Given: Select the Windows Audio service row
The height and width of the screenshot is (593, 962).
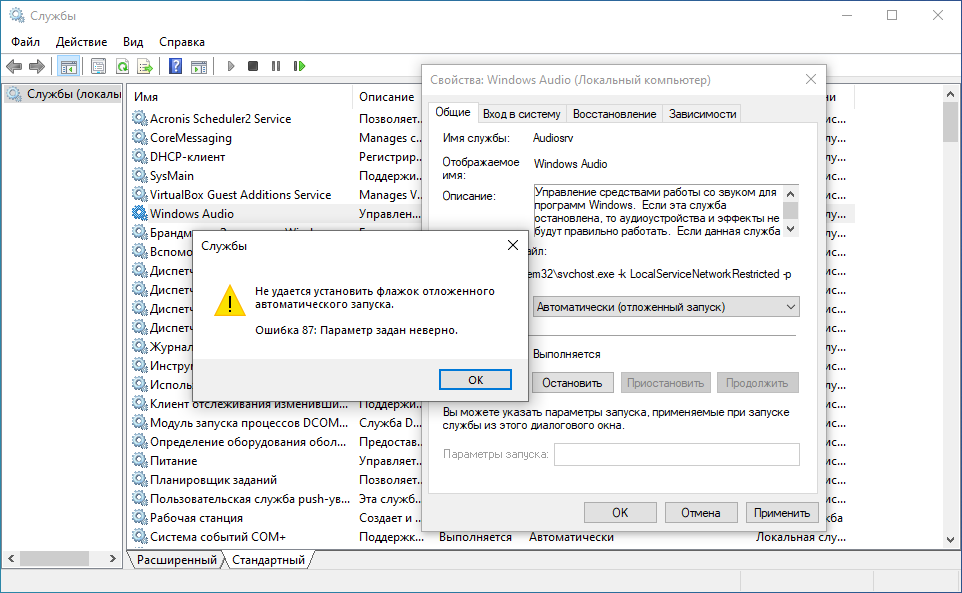Looking at the screenshot, I should pos(276,213).
